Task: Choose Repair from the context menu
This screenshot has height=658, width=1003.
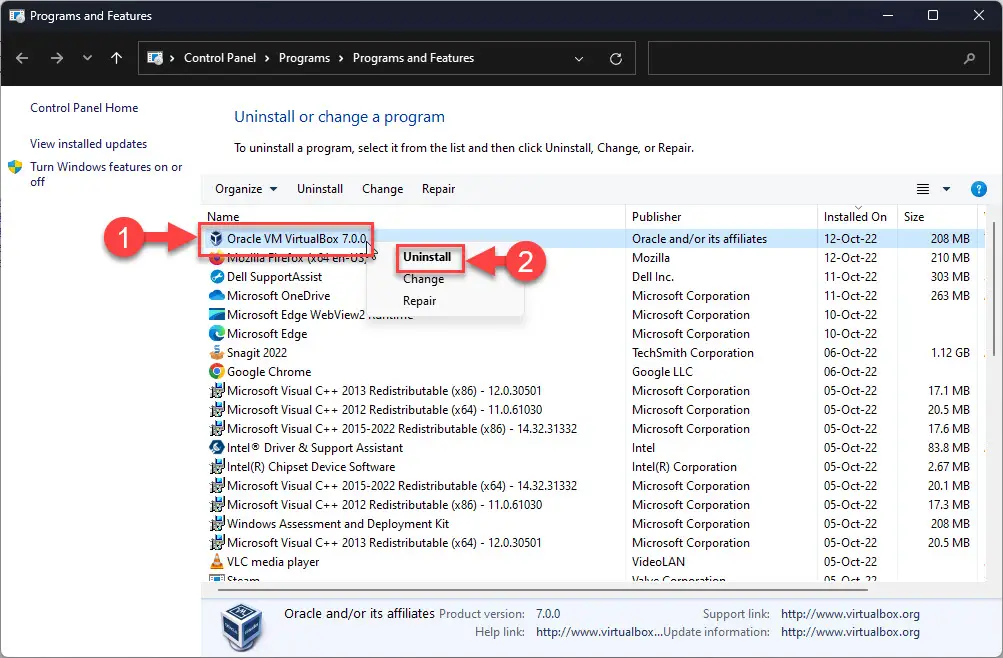Action: coord(420,301)
